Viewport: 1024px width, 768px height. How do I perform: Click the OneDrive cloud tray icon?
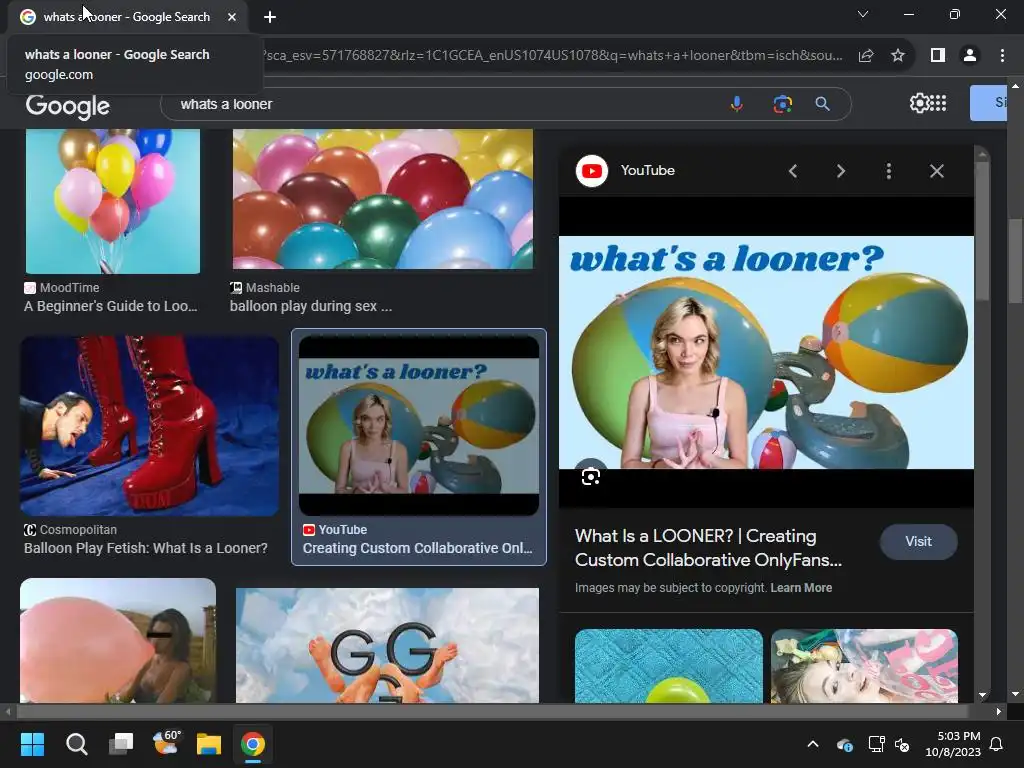[845, 744]
